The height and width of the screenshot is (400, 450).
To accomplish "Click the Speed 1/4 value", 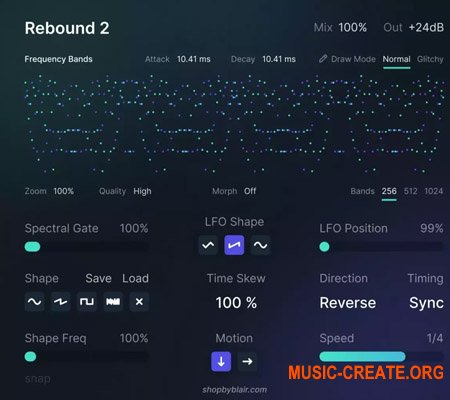I will 435,338.
